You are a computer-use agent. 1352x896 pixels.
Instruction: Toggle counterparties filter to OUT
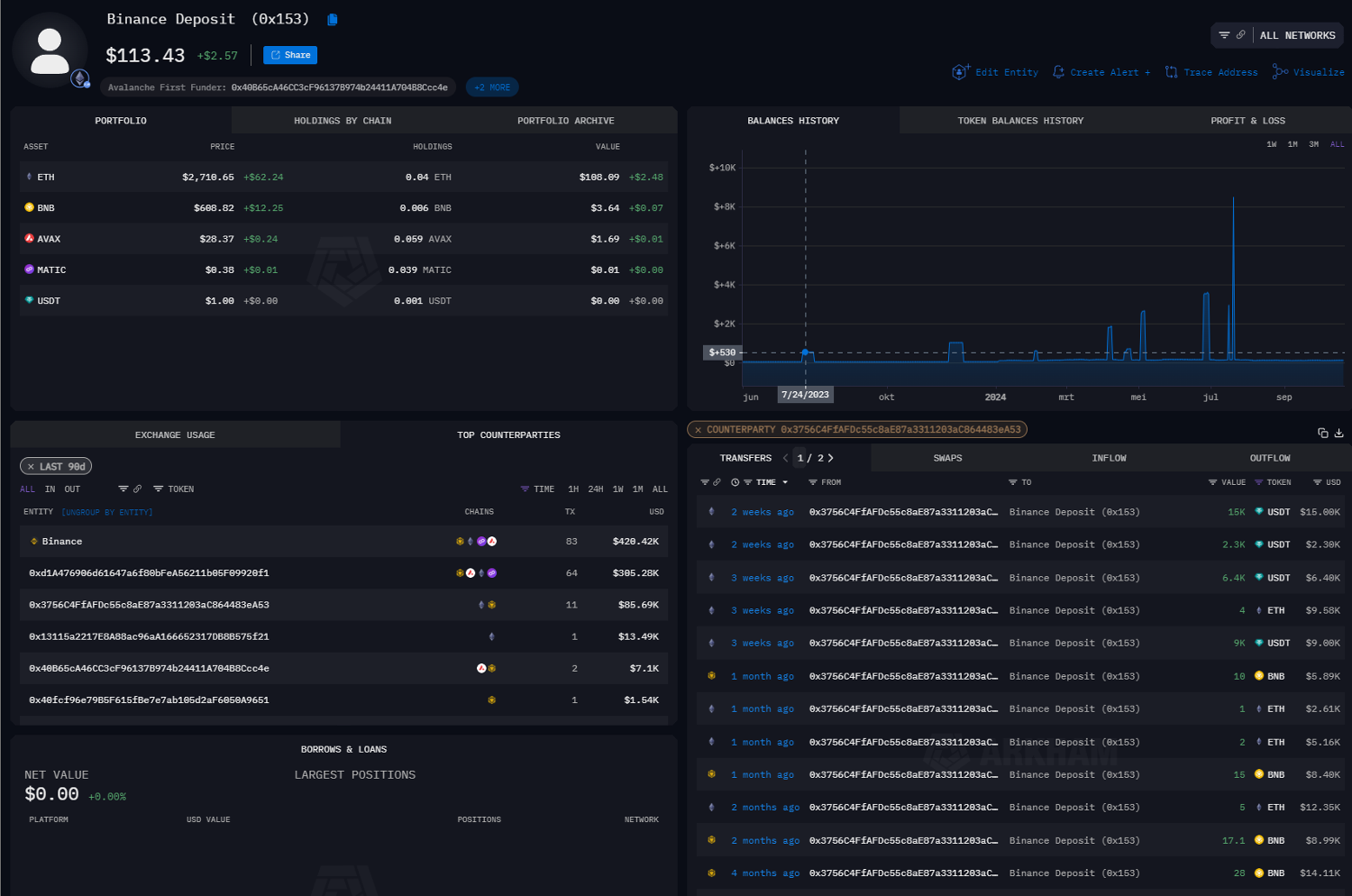click(72, 489)
